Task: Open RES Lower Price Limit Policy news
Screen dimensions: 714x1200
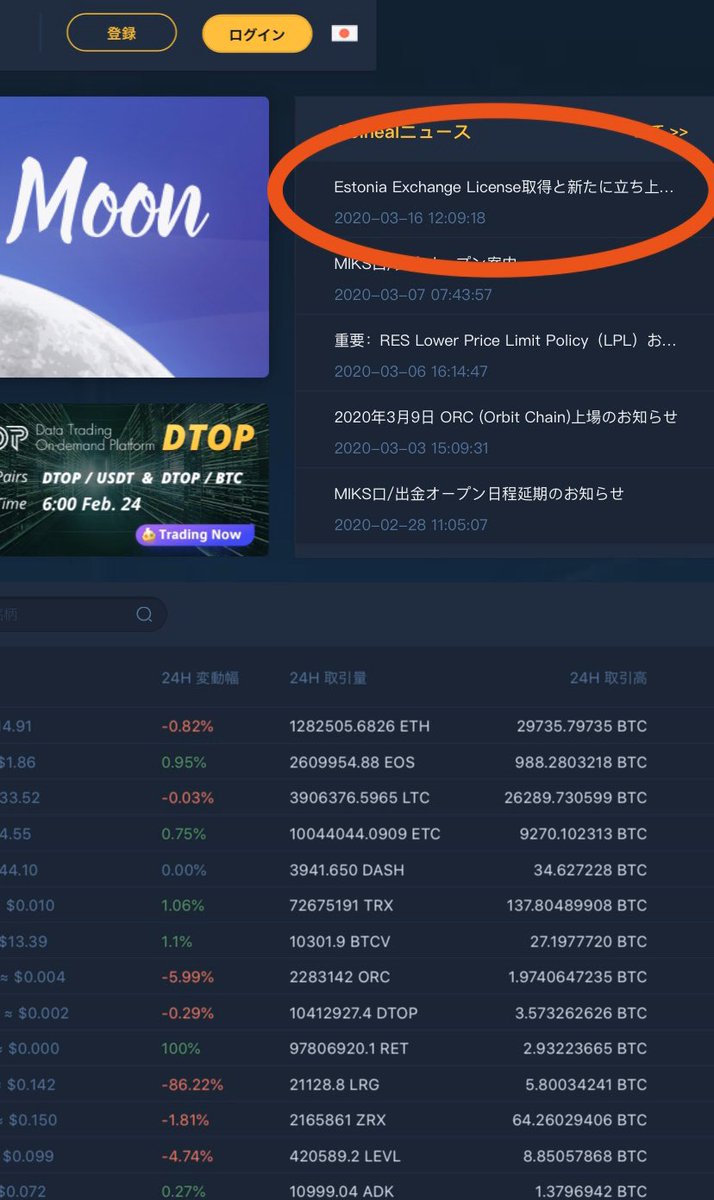Action: point(505,340)
